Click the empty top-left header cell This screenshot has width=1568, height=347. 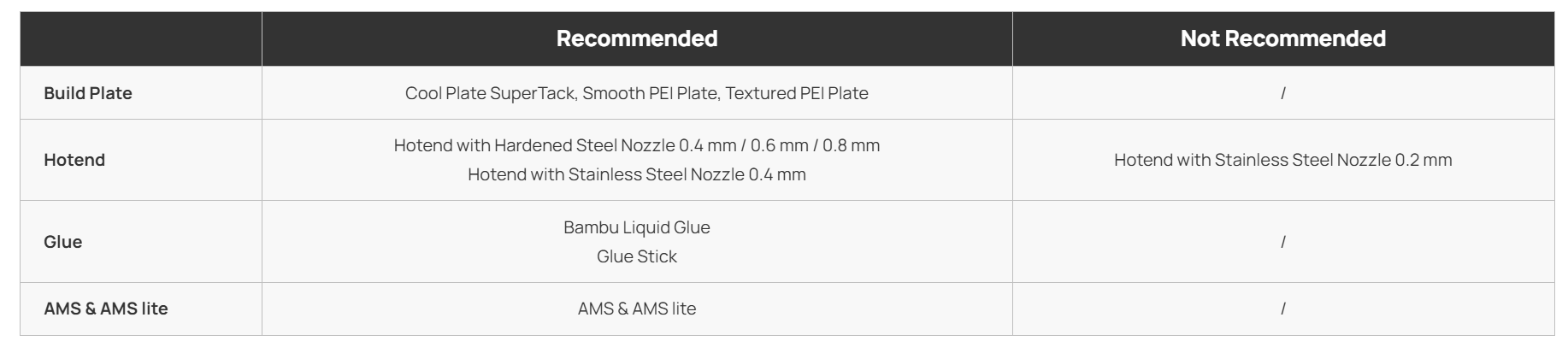coord(141,38)
